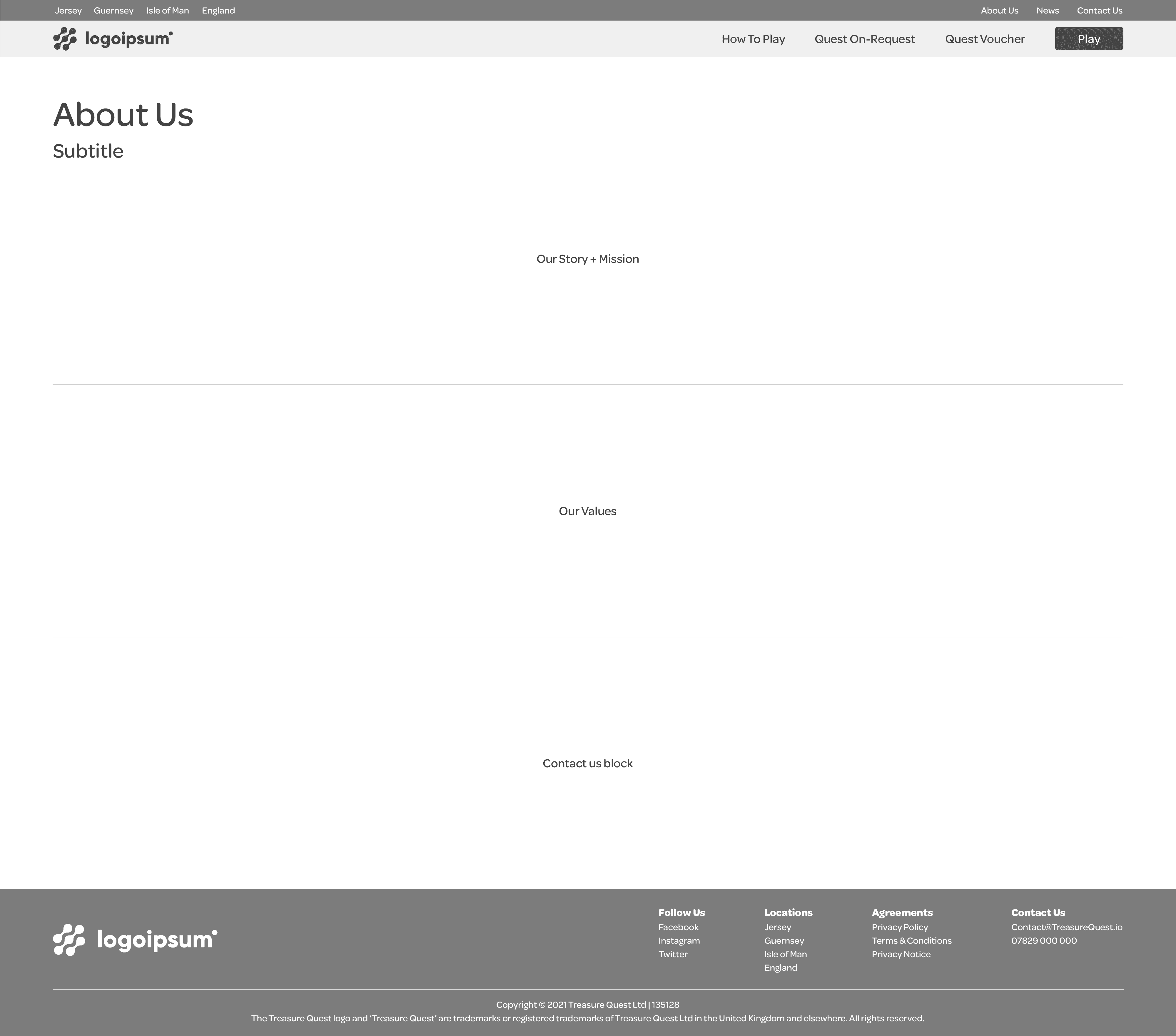
Task: Open Facebook link in footer
Action: point(678,927)
